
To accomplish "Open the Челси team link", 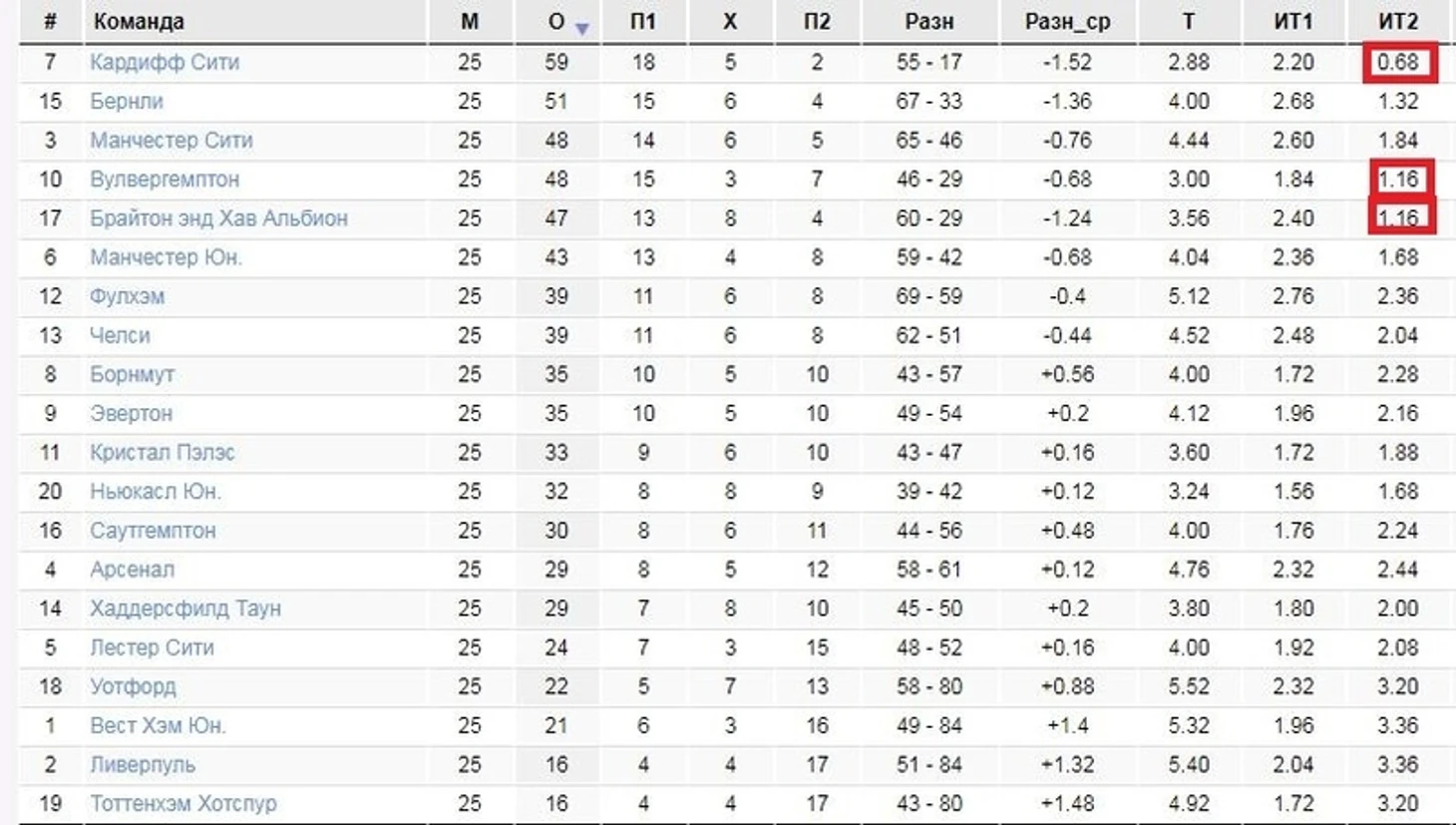I will (120, 335).
